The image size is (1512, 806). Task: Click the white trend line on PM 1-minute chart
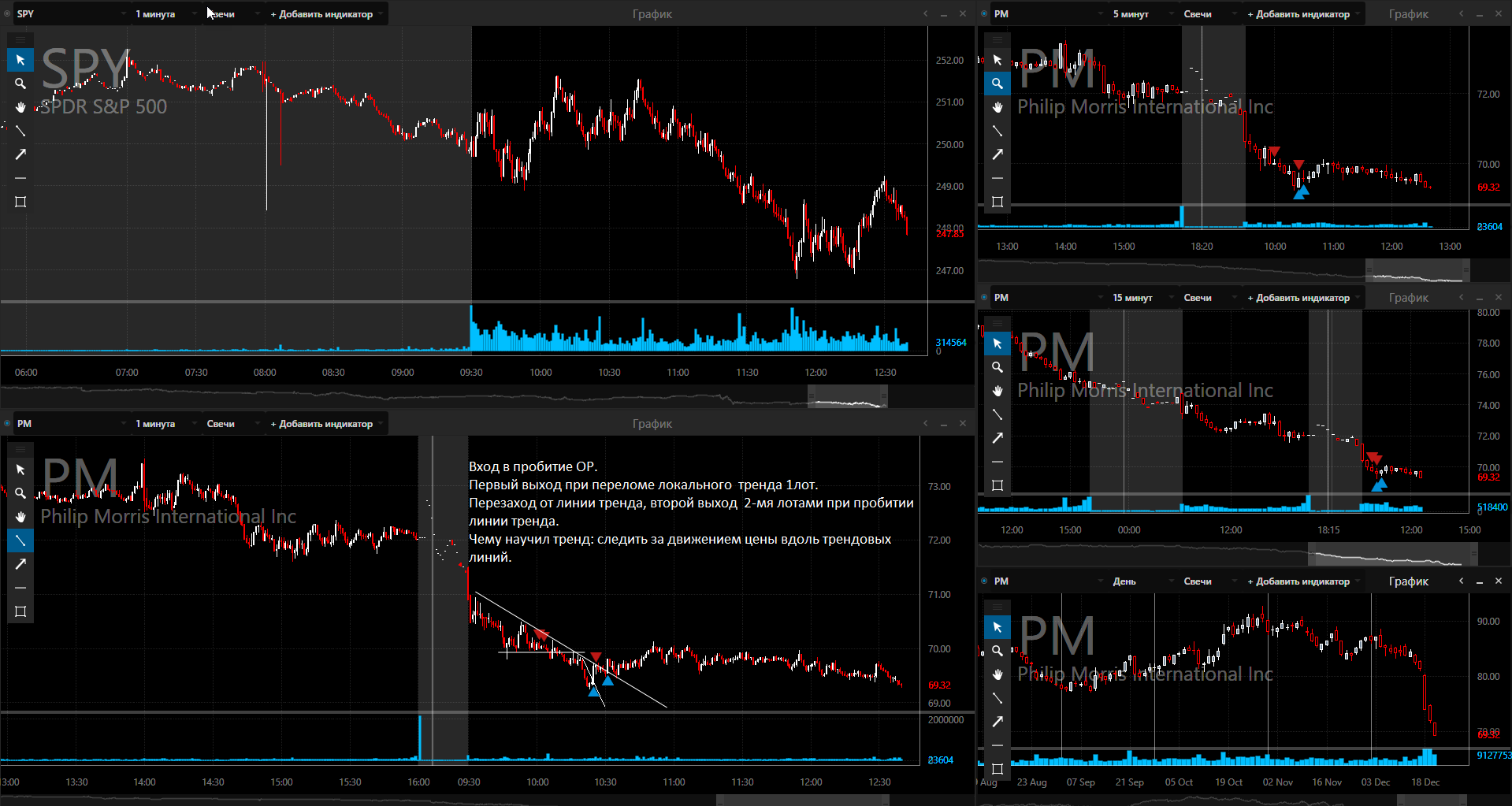click(570, 650)
